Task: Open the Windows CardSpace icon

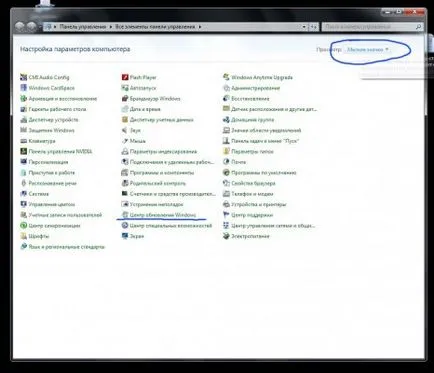Action: (23, 88)
